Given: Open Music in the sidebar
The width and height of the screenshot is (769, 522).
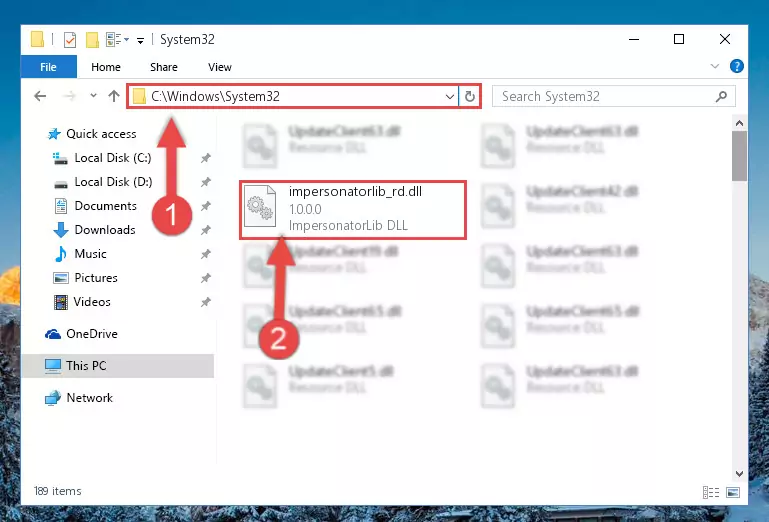Looking at the screenshot, I should coord(79,254).
